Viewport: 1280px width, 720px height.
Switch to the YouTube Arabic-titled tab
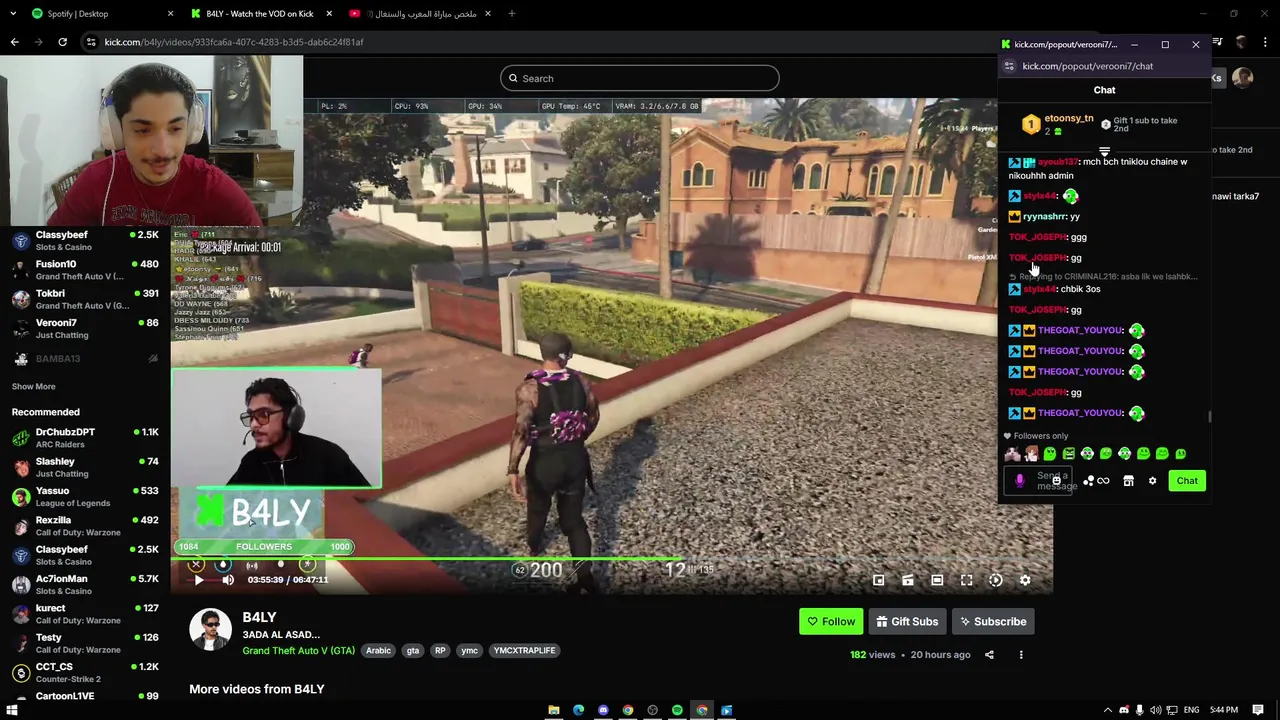click(420, 14)
